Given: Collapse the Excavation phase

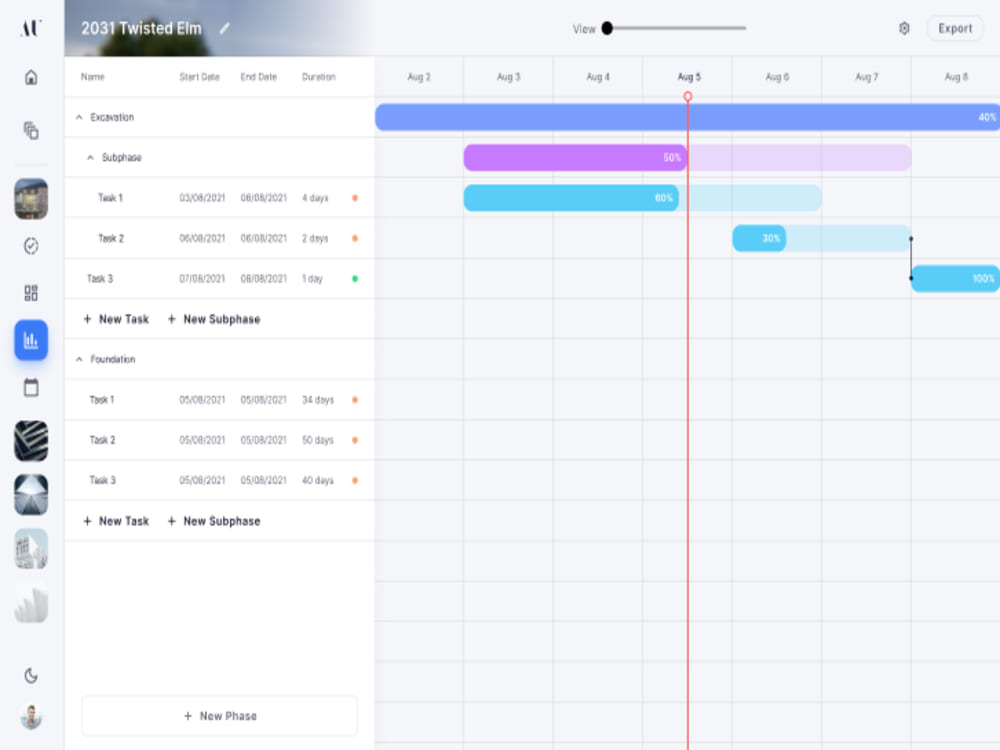Looking at the screenshot, I should tap(79, 117).
